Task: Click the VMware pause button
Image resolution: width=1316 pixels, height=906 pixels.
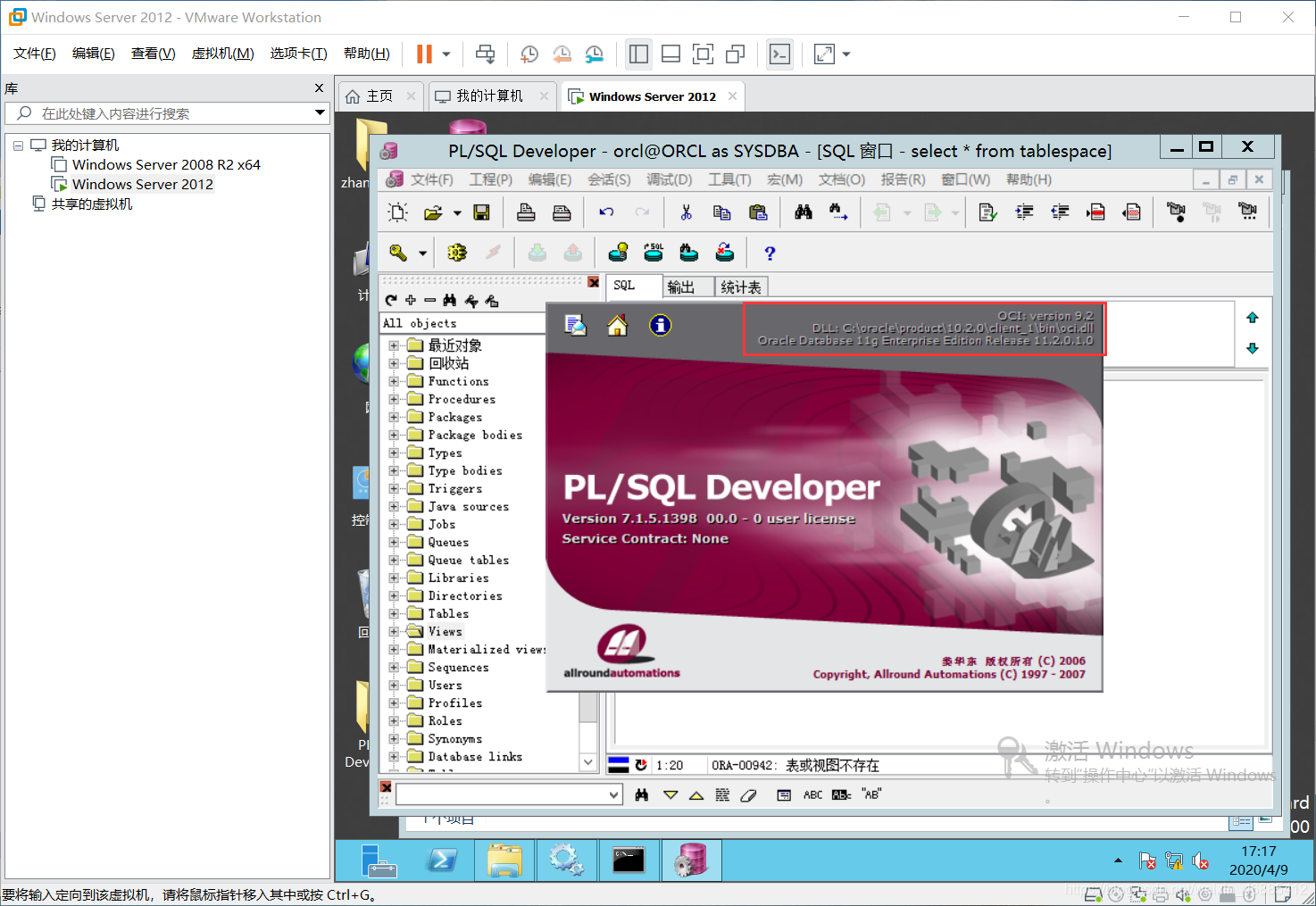Action: 424,54
